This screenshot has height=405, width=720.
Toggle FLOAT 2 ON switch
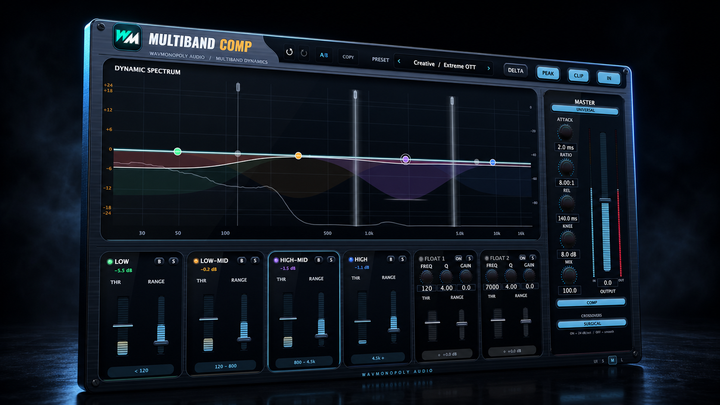point(523,258)
